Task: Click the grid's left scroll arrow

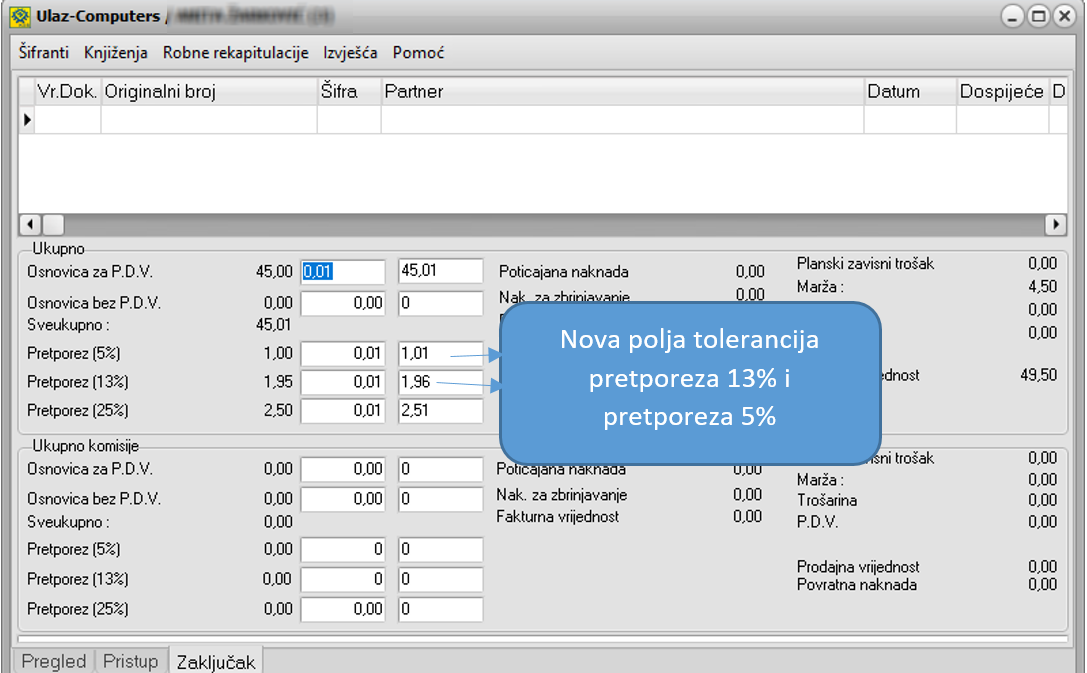Action: [x=29, y=224]
